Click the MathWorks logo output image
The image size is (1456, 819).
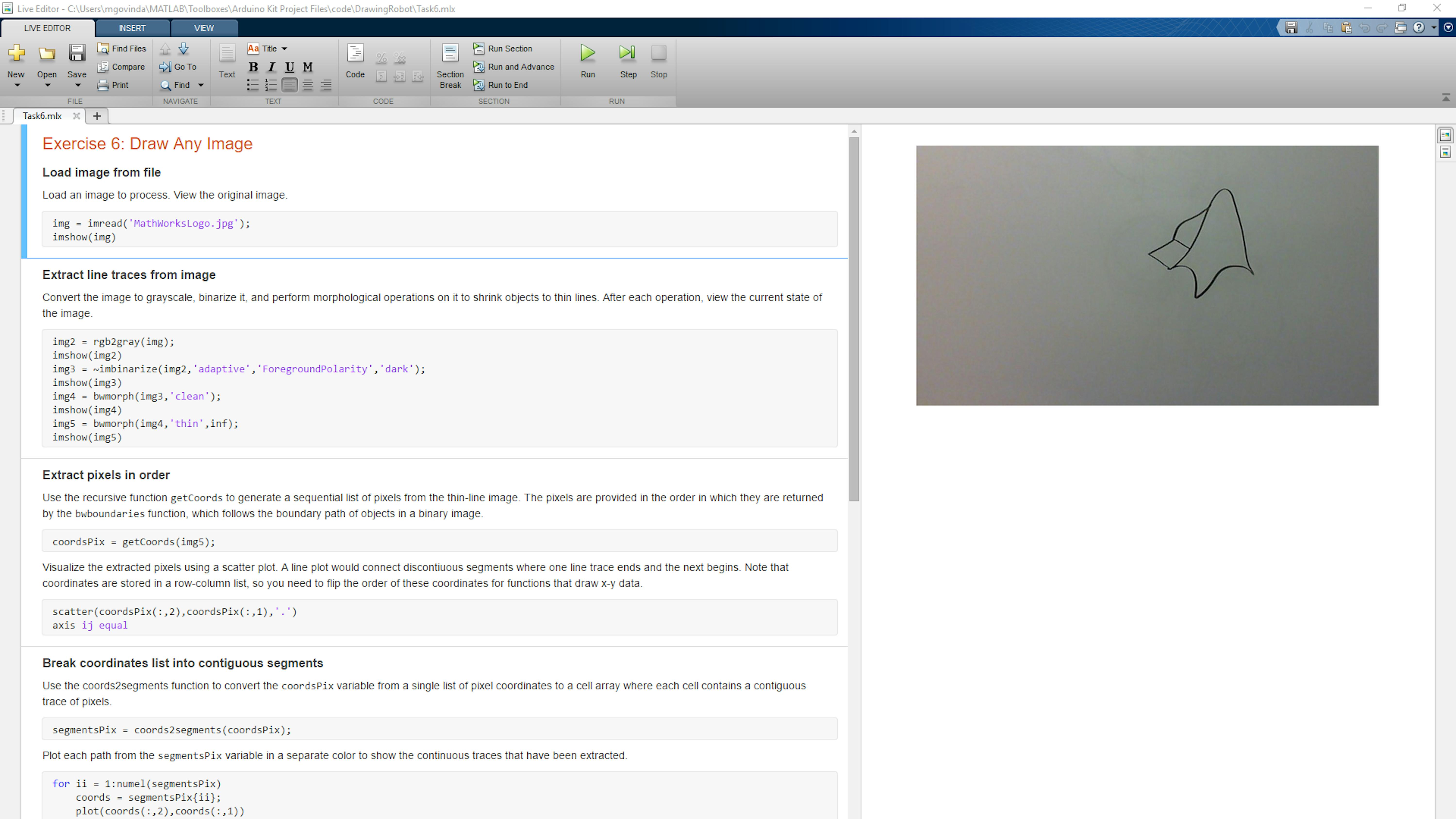(x=1147, y=275)
